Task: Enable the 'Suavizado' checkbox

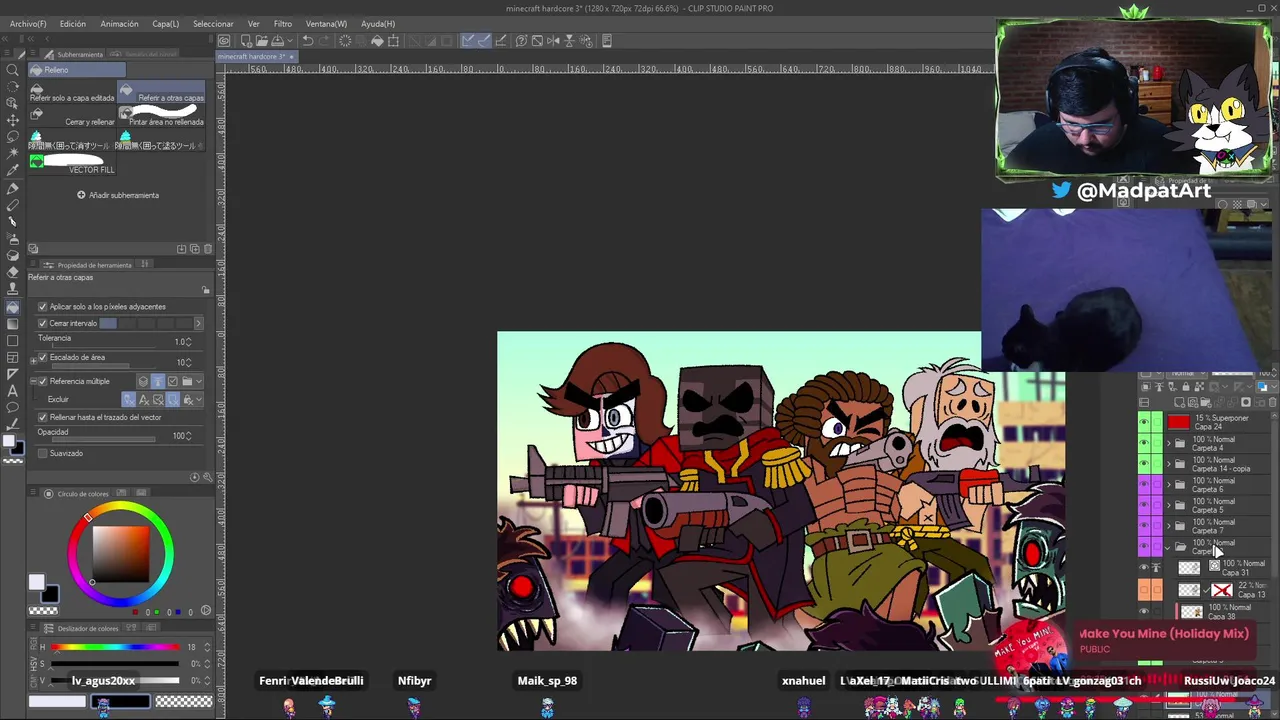Action: (x=43, y=453)
